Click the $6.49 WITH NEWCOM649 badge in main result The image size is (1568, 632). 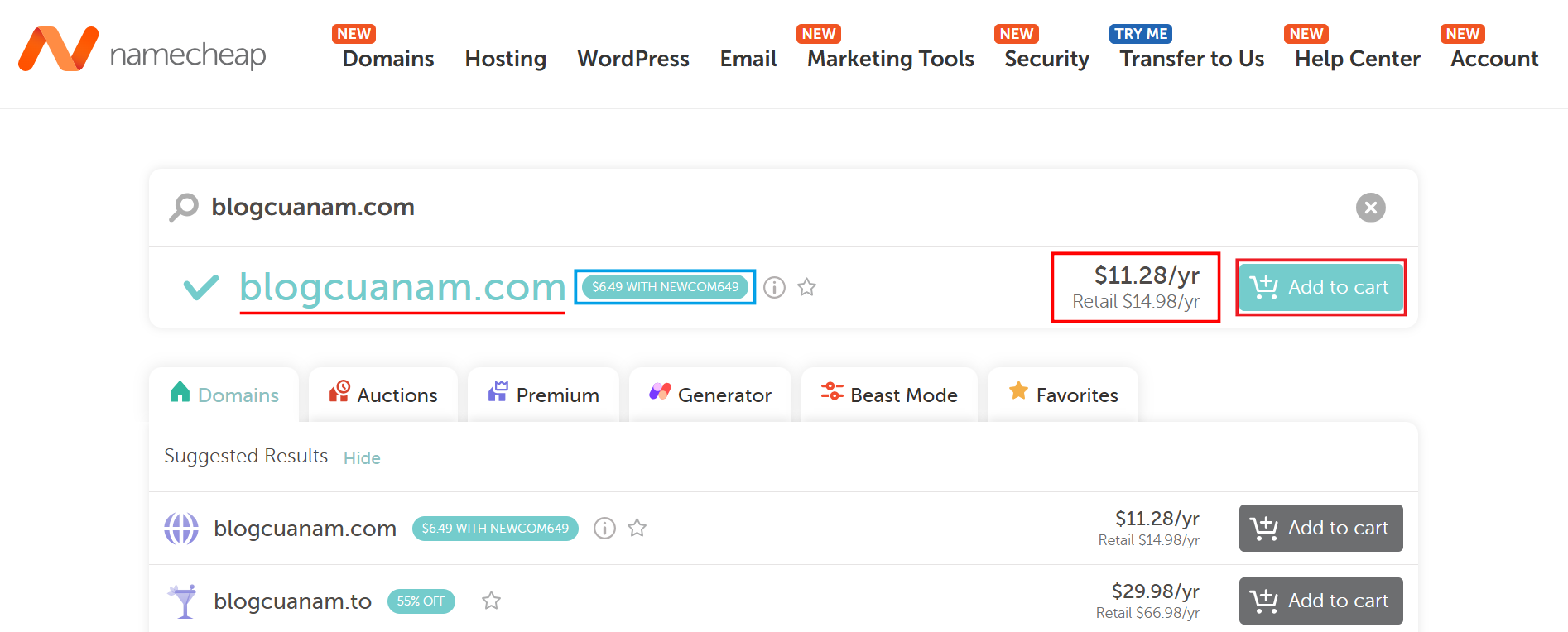pos(665,287)
